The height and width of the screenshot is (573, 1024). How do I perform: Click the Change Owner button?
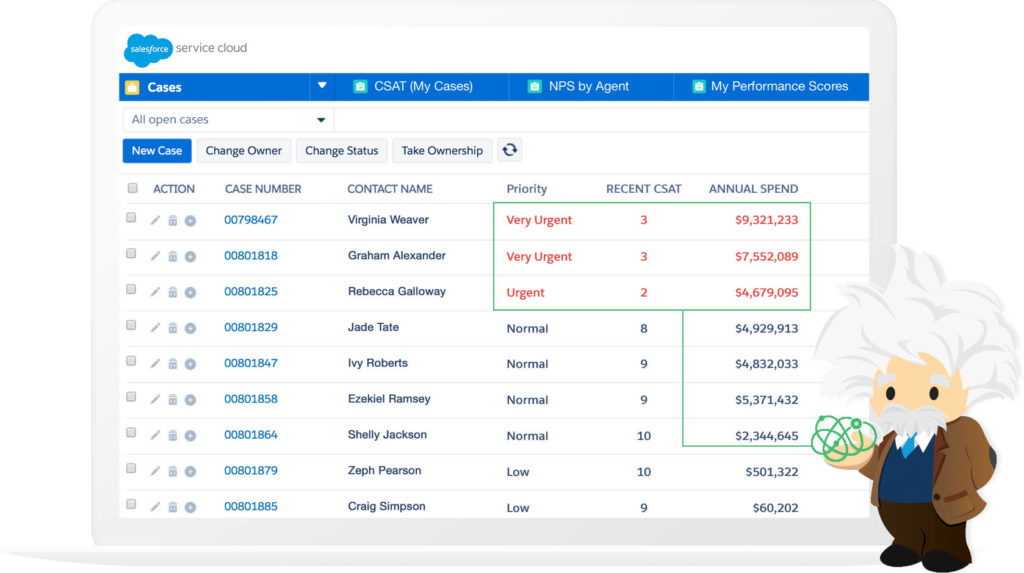coord(244,150)
